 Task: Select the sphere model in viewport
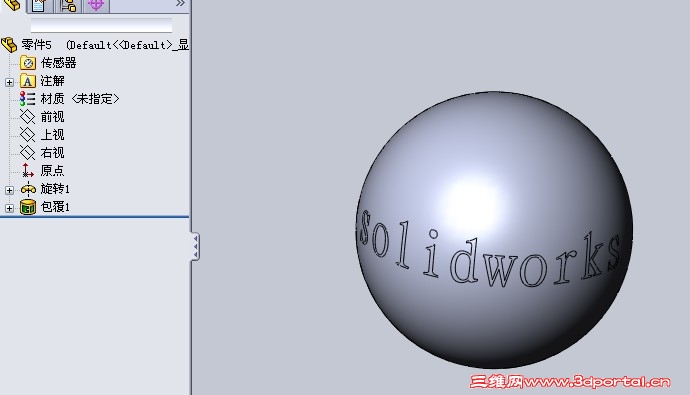[494, 230]
